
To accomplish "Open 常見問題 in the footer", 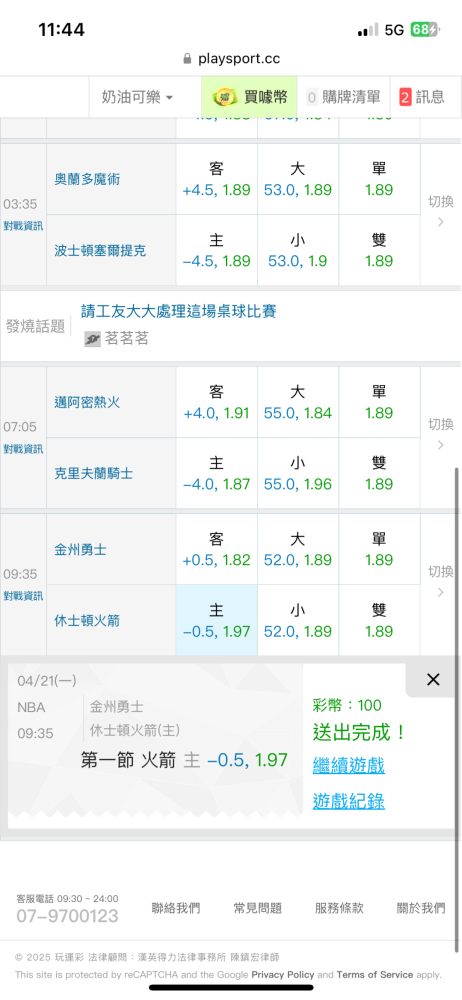I will (x=258, y=908).
